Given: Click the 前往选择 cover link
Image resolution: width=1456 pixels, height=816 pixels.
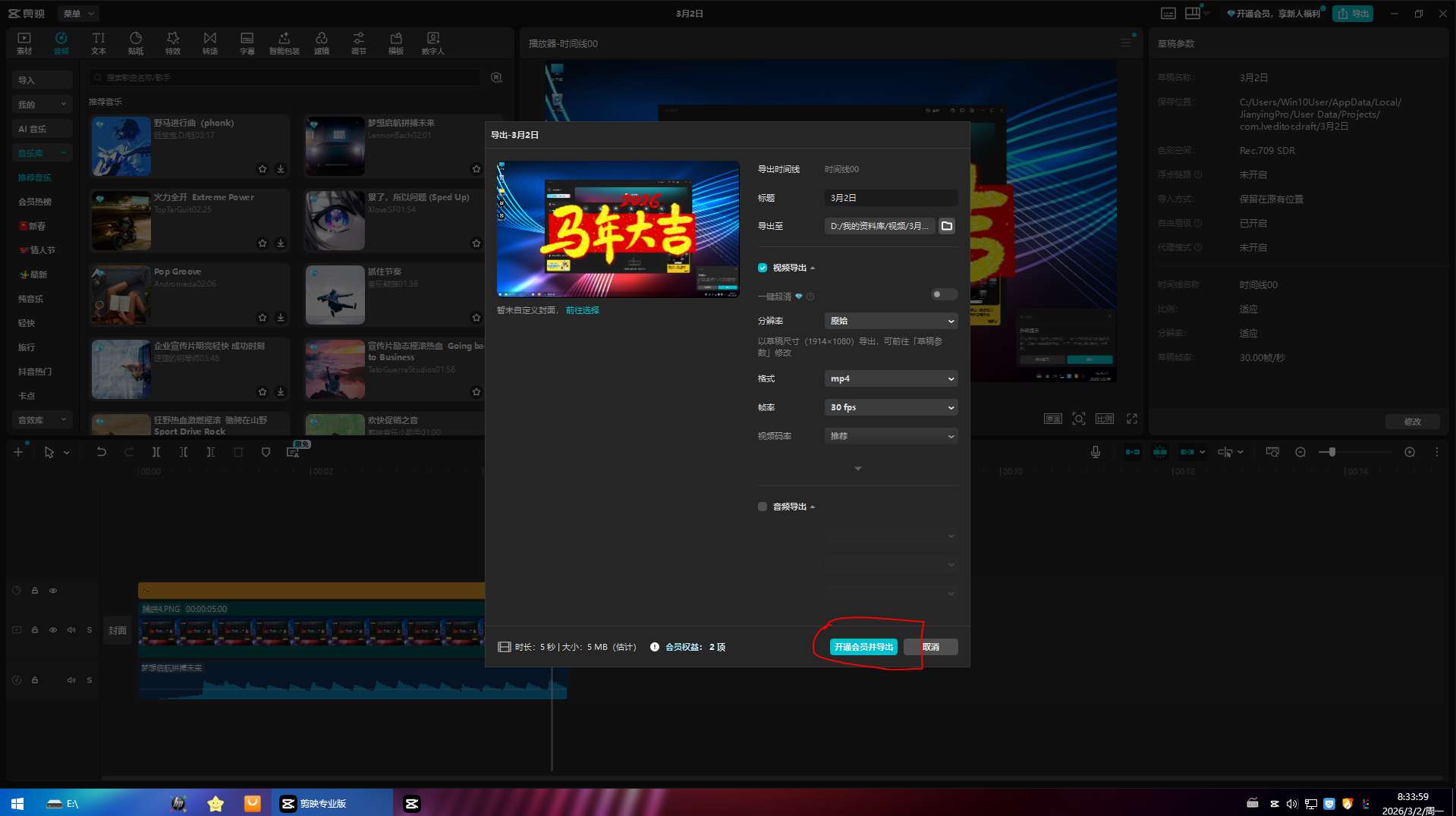Looking at the screenshot, I should pos(582,310).
